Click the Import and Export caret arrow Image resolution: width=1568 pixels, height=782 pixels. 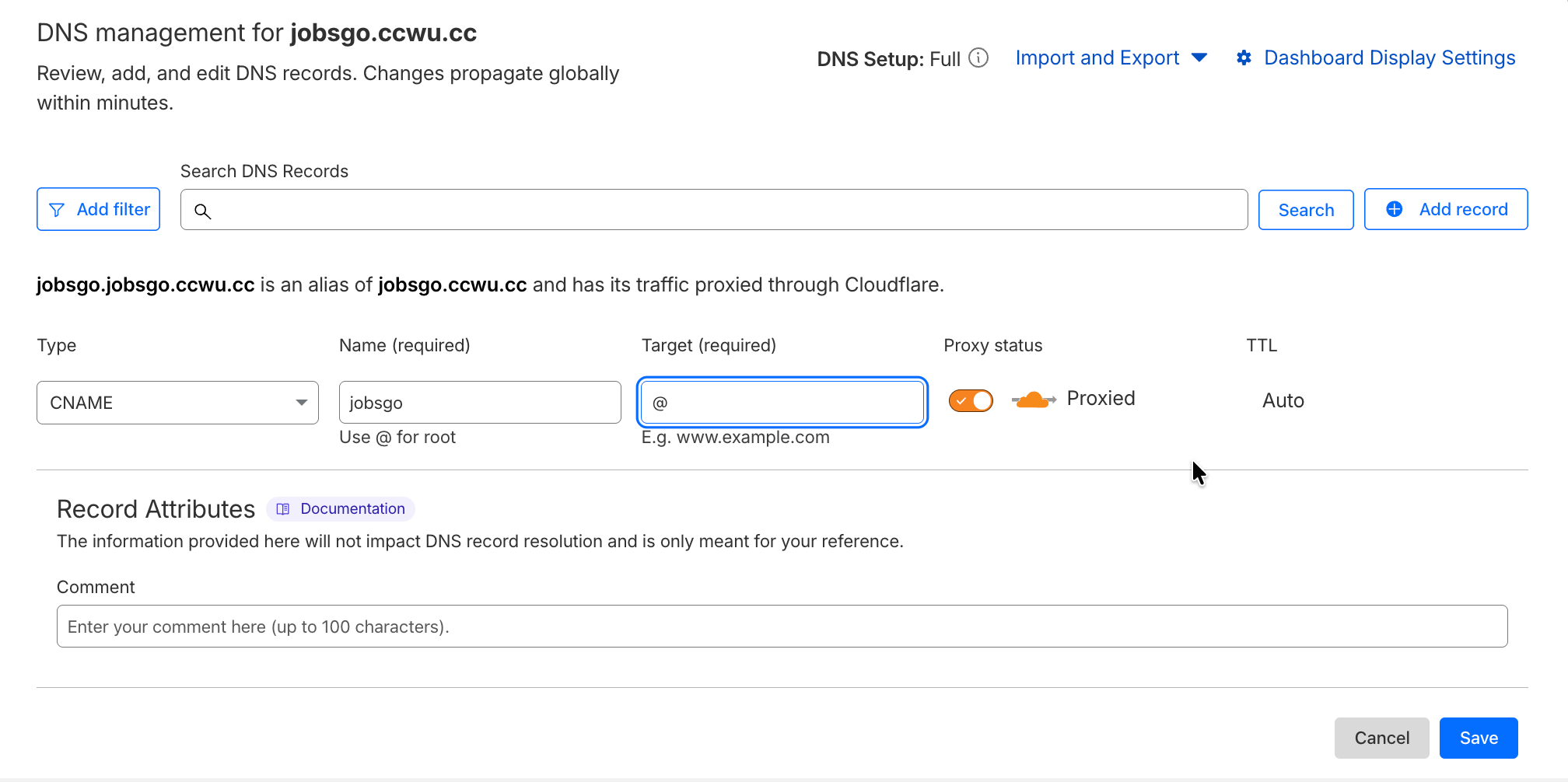tap(1199, 58)
